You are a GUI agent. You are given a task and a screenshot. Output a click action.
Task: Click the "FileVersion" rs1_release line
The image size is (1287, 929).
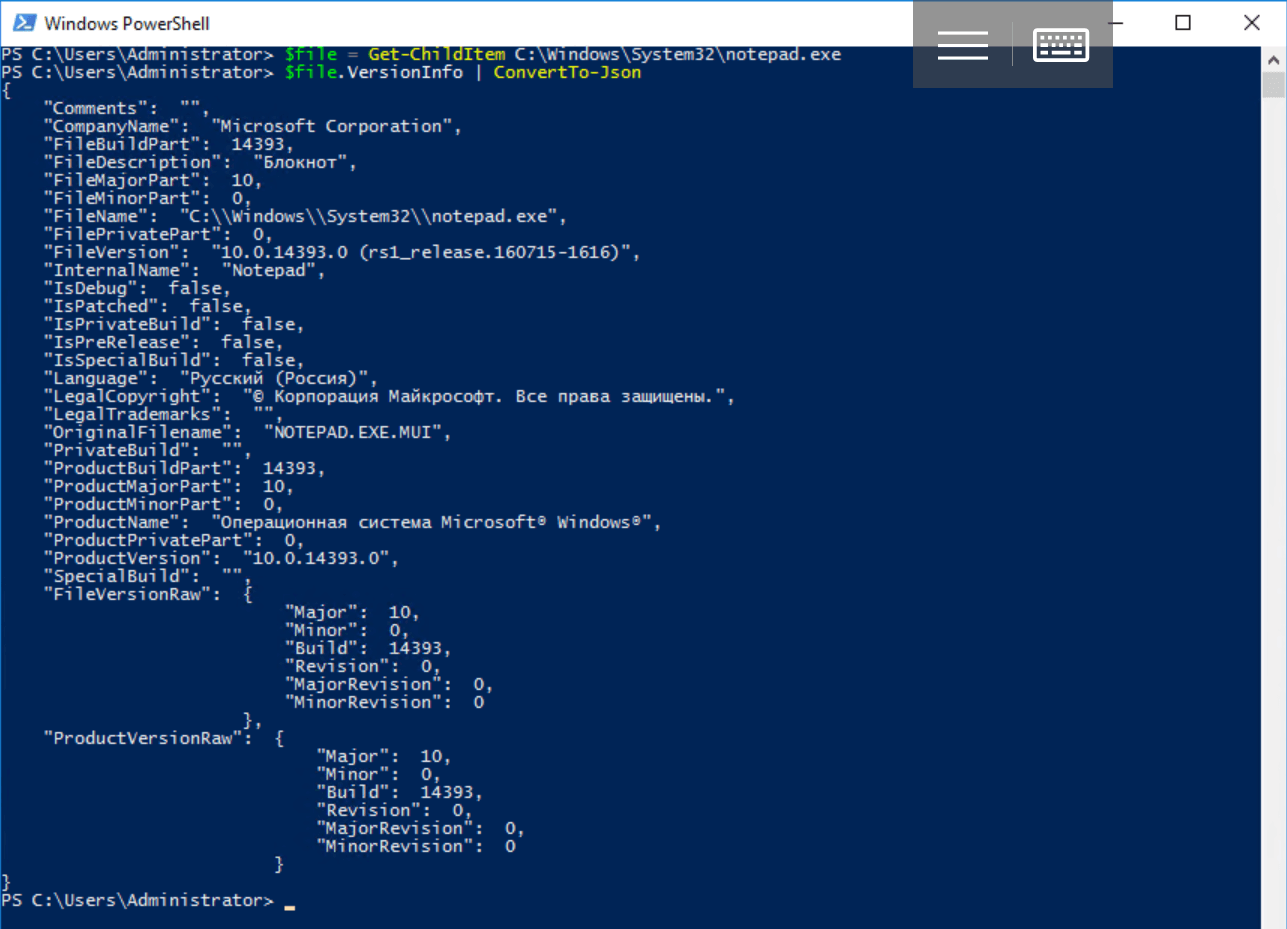(x=341, y=252)
